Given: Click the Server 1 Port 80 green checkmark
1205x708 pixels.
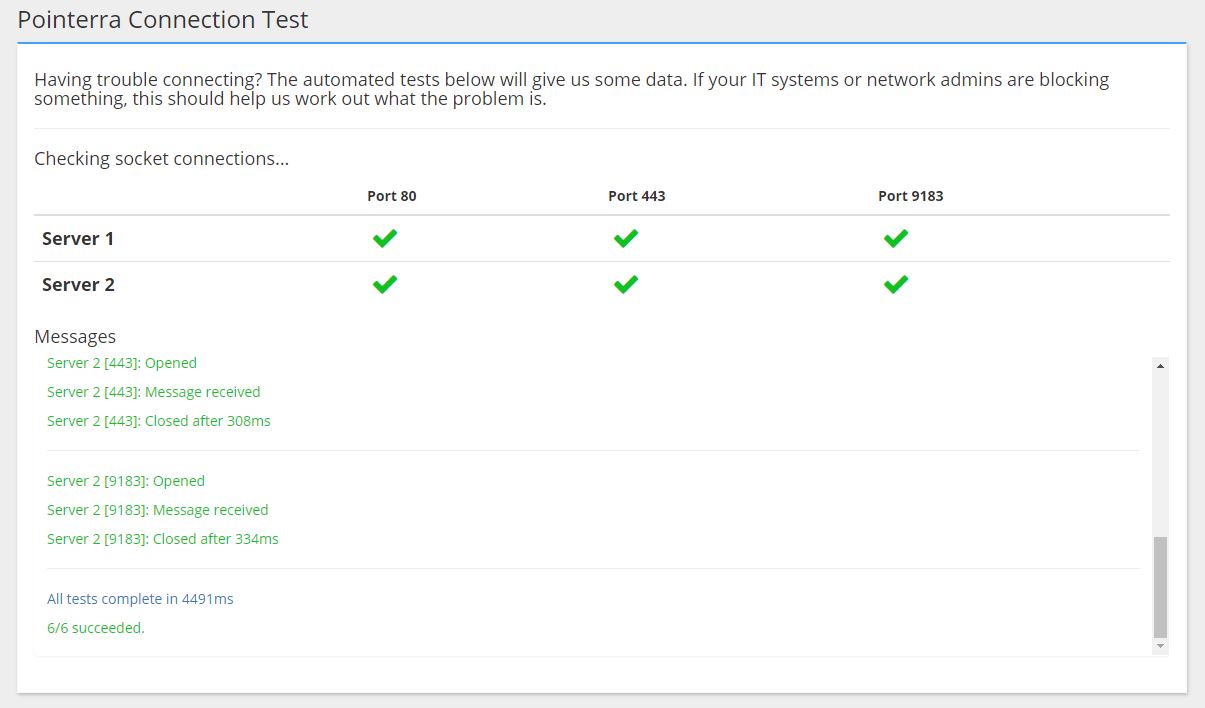Looking at the screenshot, I should [385, 238].
